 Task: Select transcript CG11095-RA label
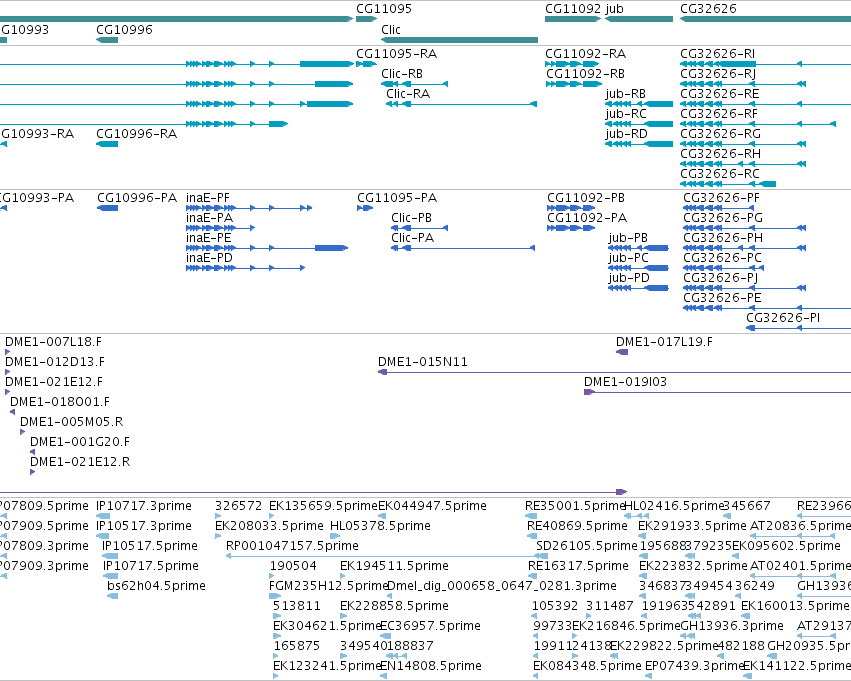coord(397,54)
